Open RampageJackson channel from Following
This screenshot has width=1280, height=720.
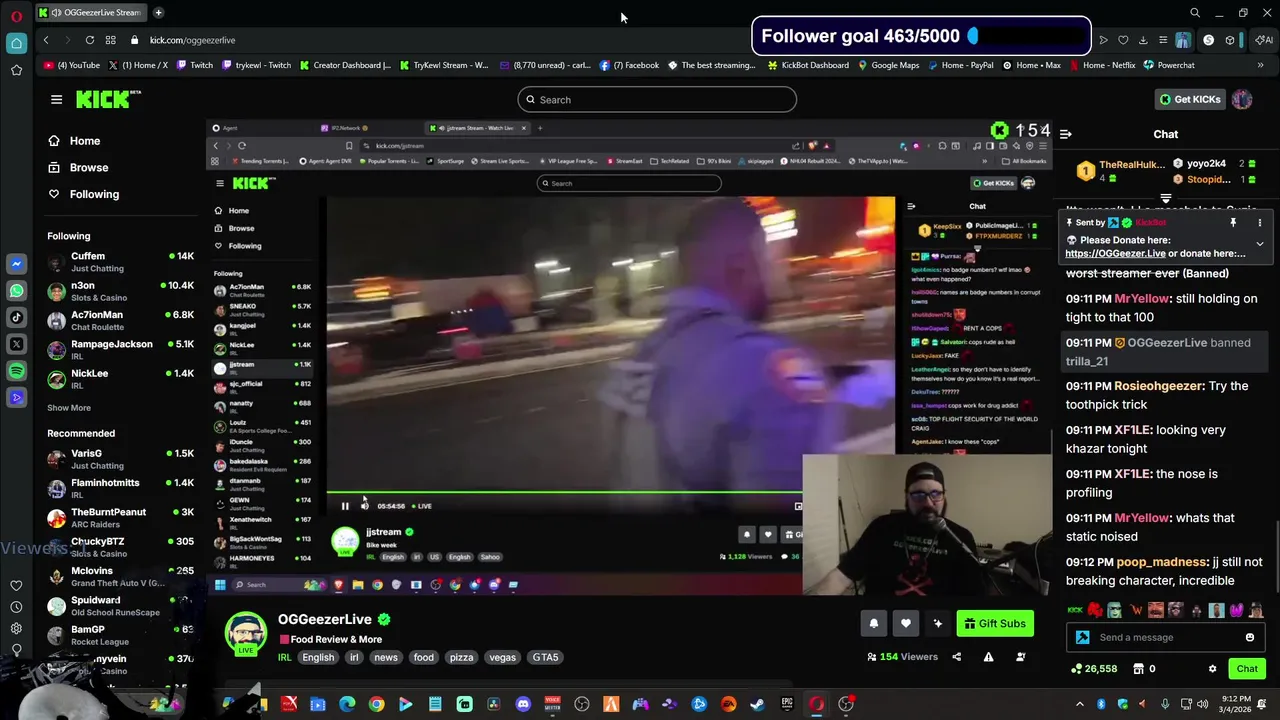pyautogui.click(x=120, y=349)
